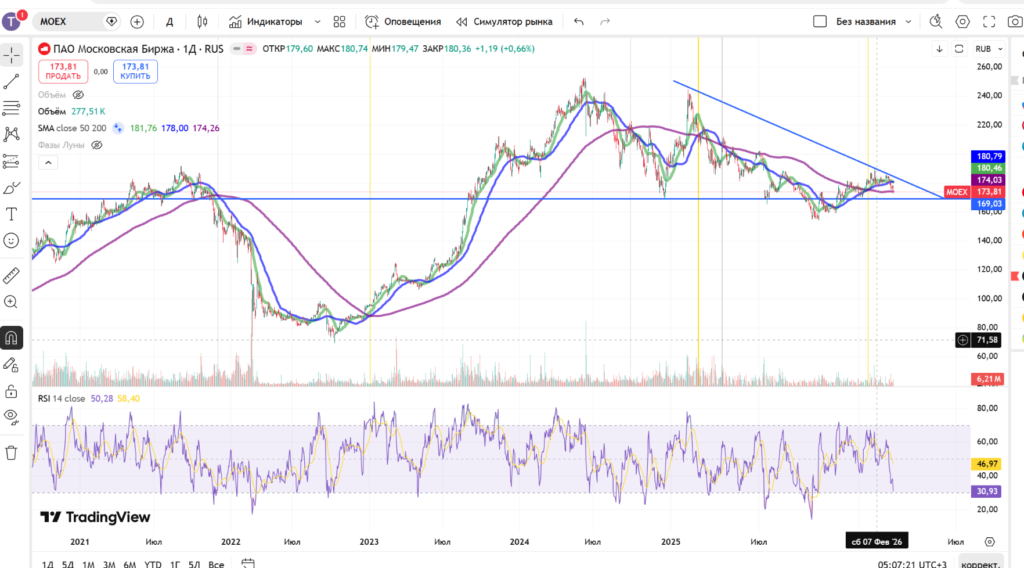The width and height of the screenshot is (1024, 568).
Task: Open candlestick chart type selector
Action: point(202,22)
